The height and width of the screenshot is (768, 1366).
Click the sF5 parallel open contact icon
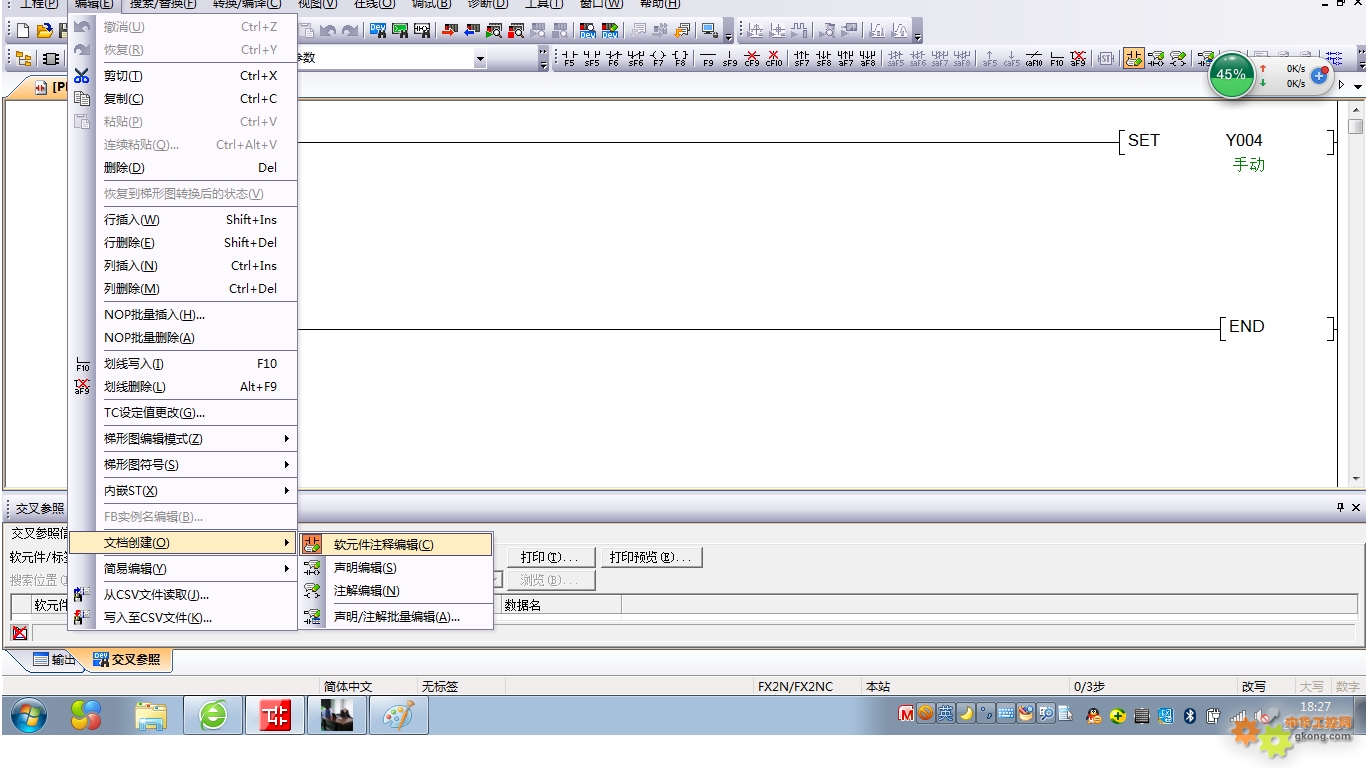pos(591,59)
